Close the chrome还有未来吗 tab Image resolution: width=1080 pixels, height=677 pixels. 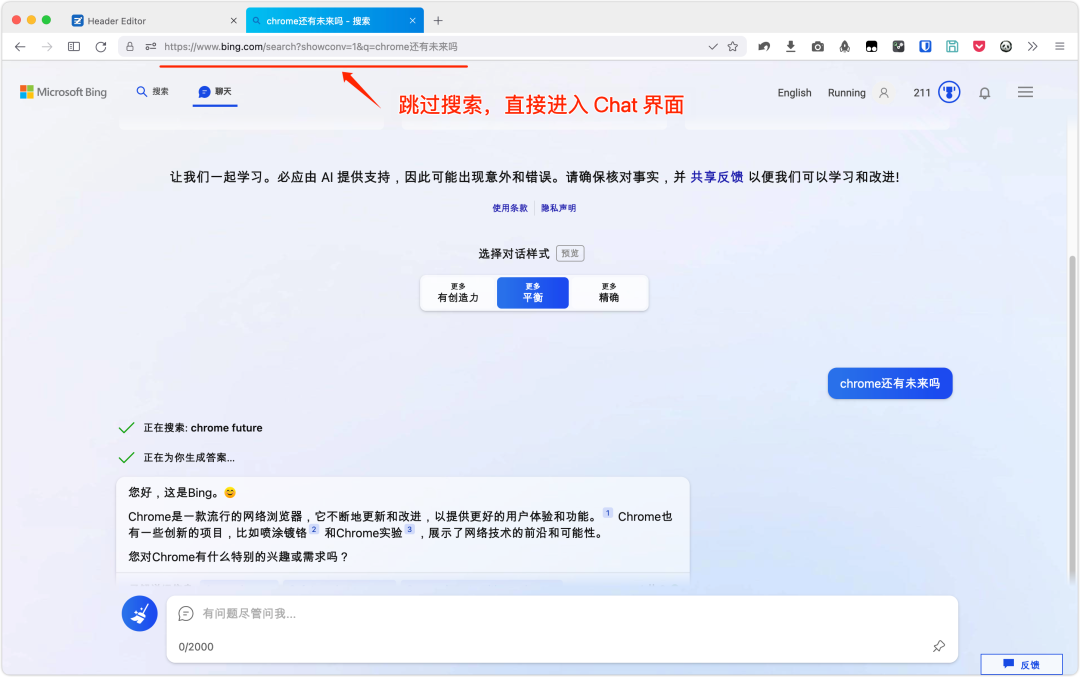point(412,21)
